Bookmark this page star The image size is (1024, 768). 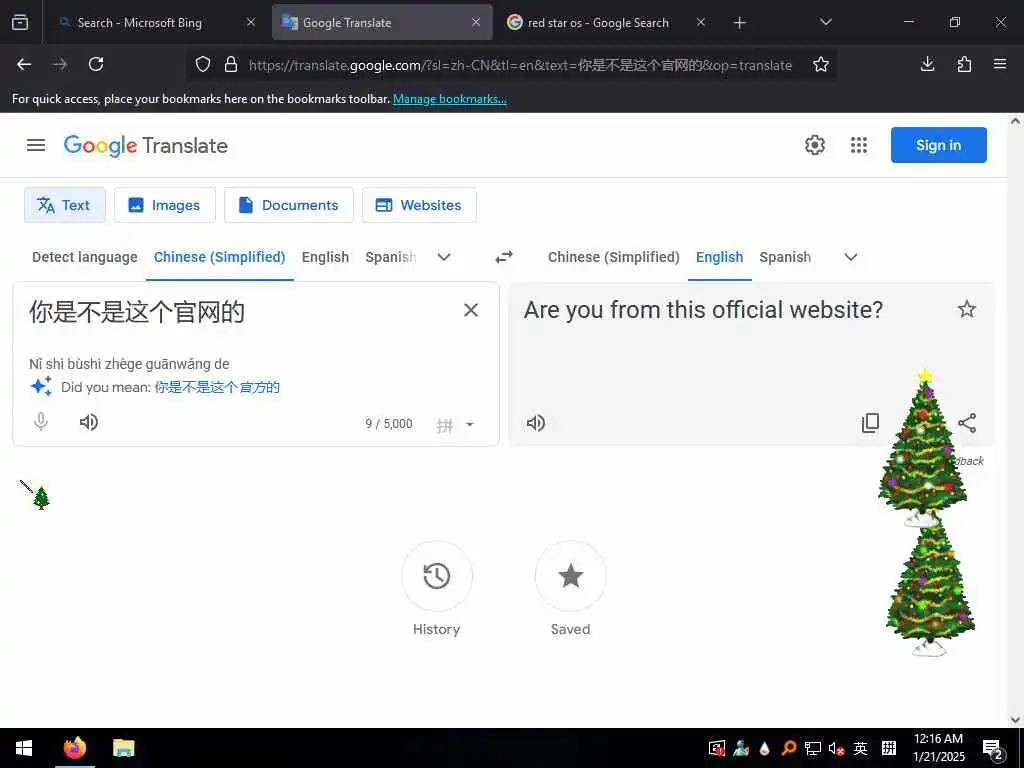pyautogui.click(x=821, y=64)
